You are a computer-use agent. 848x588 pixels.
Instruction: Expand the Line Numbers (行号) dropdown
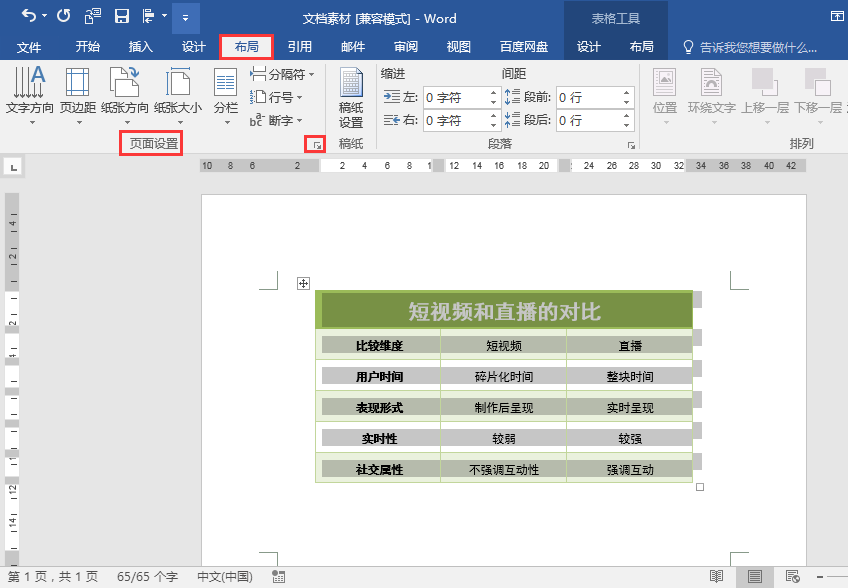300,97
